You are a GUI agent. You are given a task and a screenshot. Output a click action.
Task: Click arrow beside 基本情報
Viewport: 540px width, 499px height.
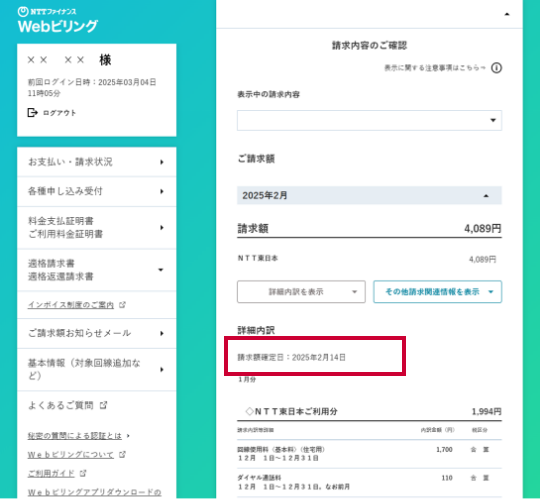162,370
